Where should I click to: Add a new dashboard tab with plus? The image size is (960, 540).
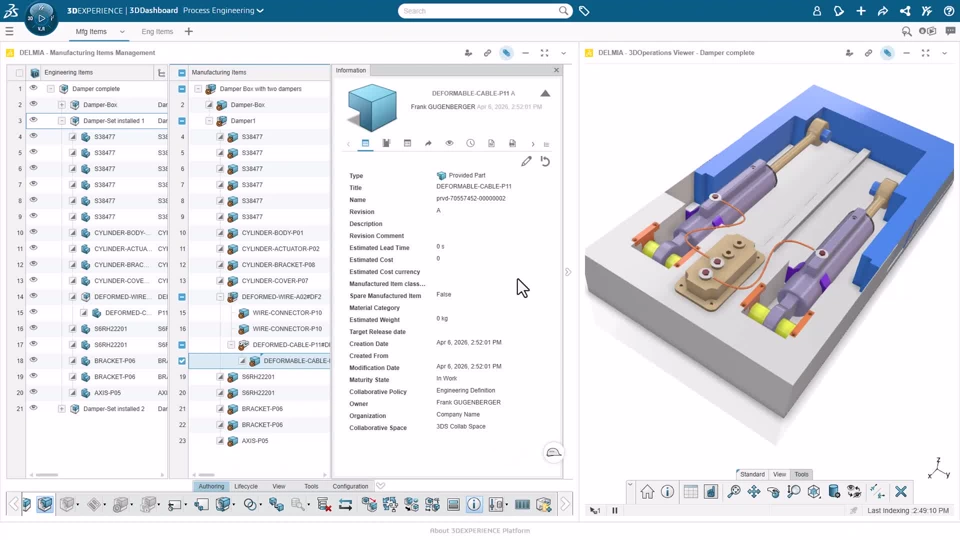189,32
